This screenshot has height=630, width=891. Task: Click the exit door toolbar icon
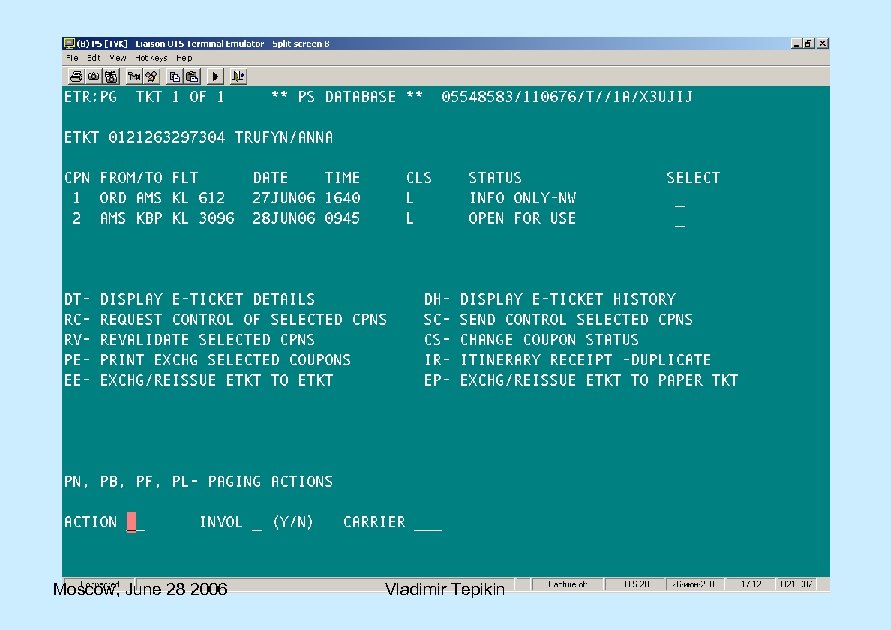pos(238,76)
